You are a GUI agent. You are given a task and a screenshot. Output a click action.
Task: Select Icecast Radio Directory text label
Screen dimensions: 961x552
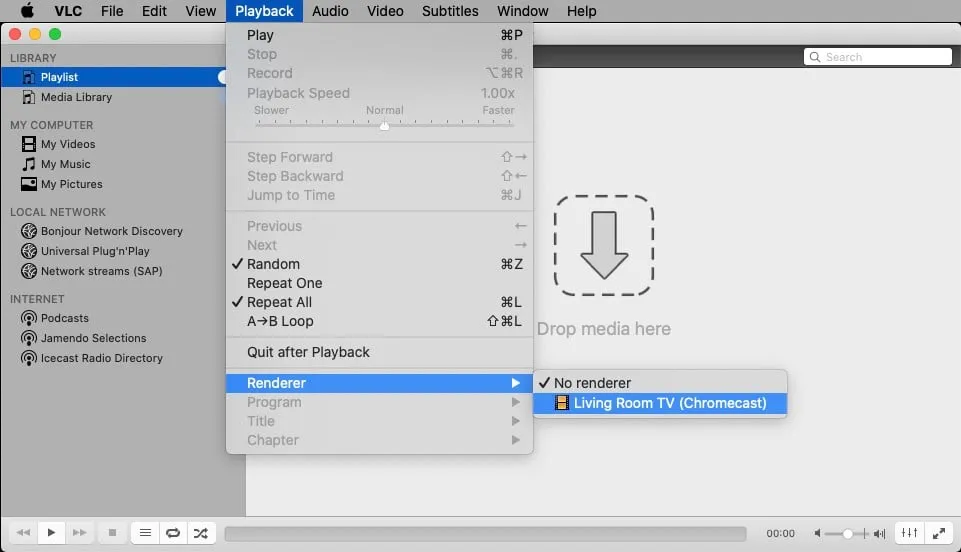(x=102, y=358)
